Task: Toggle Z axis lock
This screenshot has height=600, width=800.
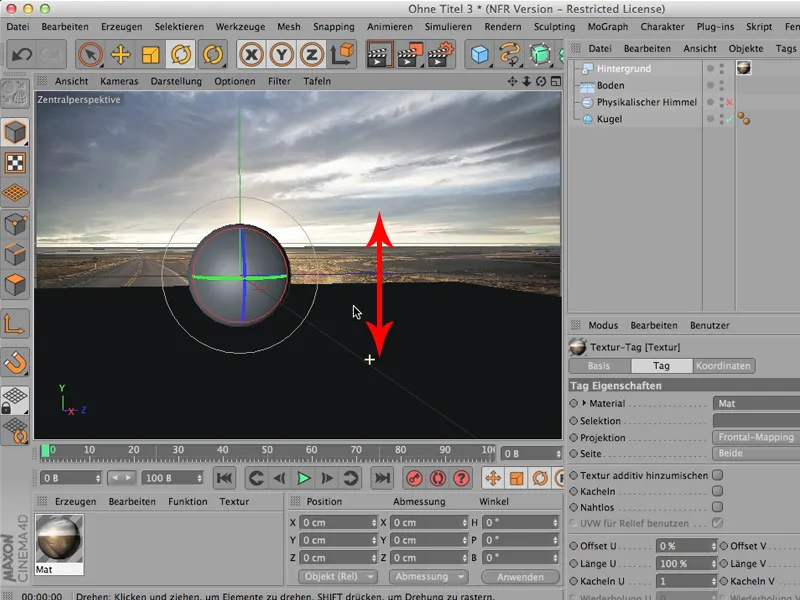Action: pos(312,54)
